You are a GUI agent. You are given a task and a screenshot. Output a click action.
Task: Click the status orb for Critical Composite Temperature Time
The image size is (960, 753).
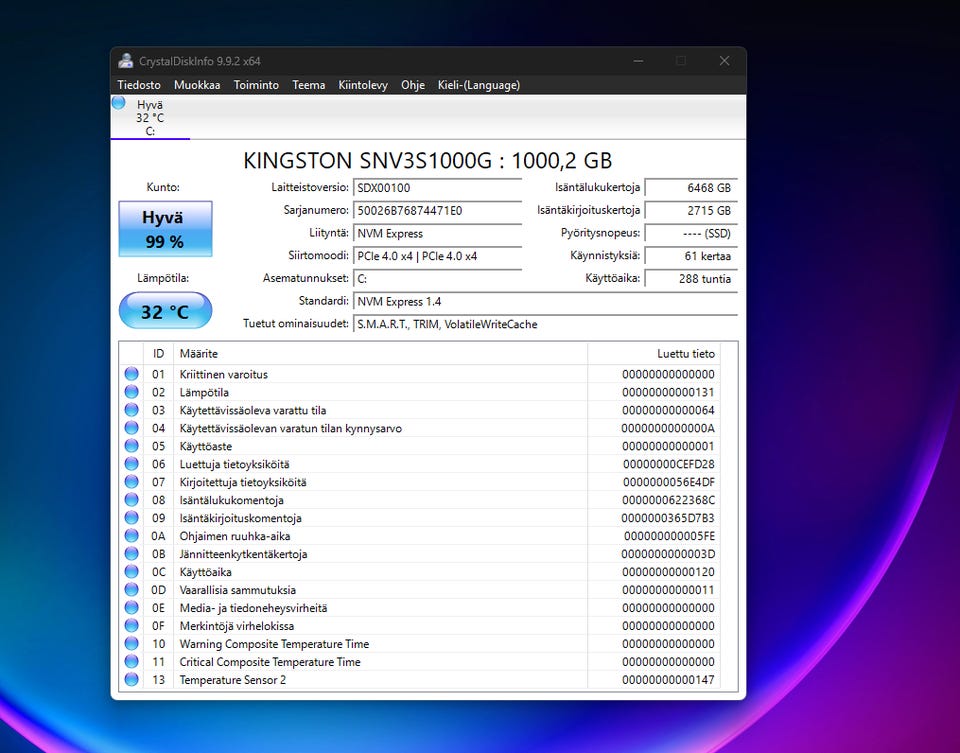point(131,662)
